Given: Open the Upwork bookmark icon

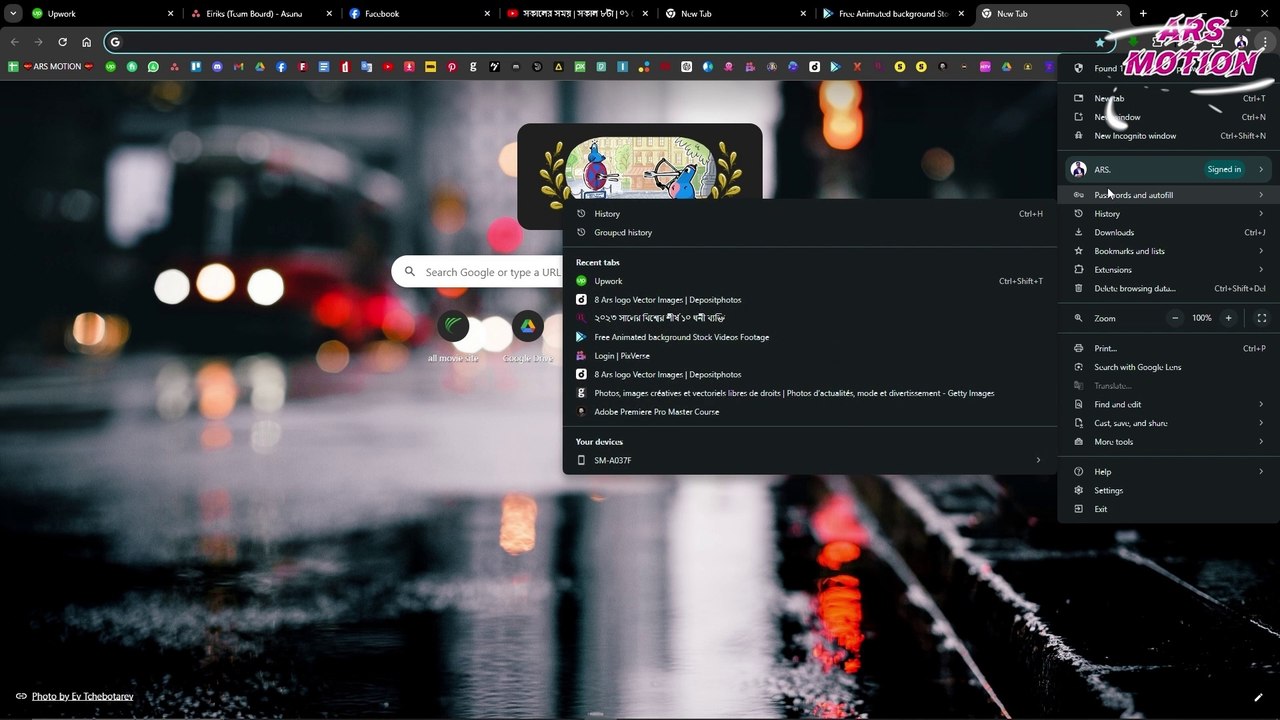Looking at the screenshot, I should pos(110,67).
